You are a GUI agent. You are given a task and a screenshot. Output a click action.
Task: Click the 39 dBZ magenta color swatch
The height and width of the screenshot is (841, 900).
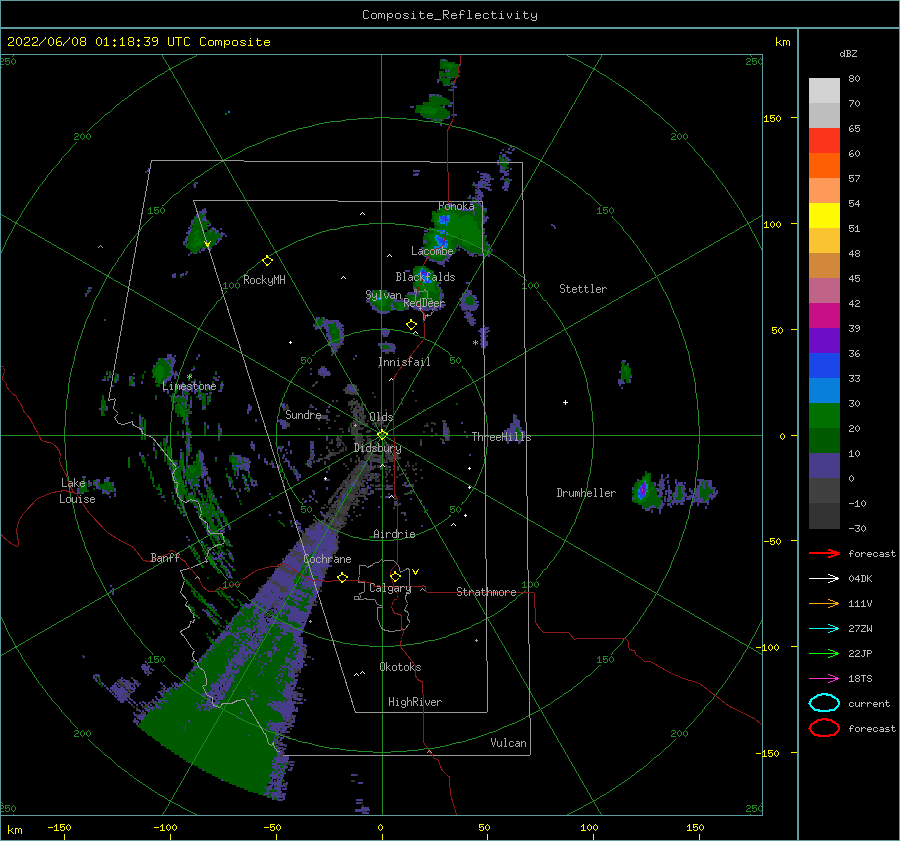(x=824, y=316)
